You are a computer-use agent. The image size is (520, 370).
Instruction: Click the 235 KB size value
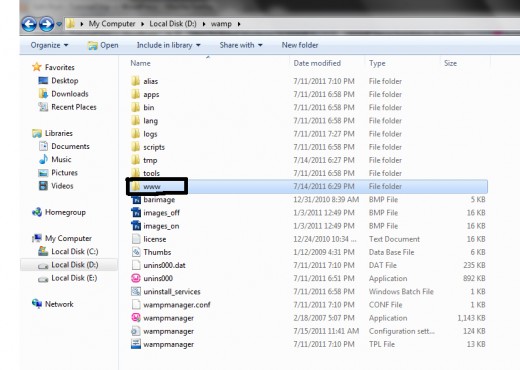click(474, 265)
